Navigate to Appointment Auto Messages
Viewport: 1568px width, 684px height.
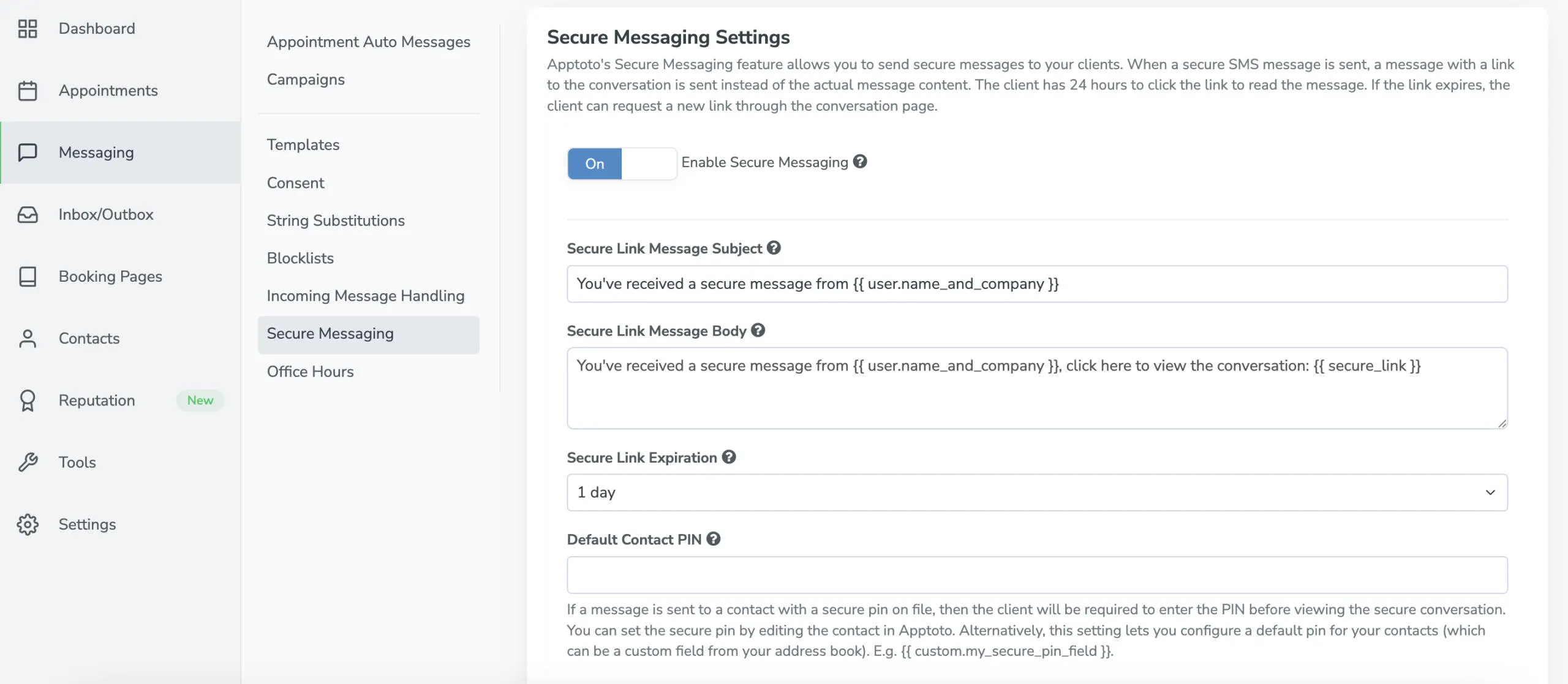click(x=368, y=42)
